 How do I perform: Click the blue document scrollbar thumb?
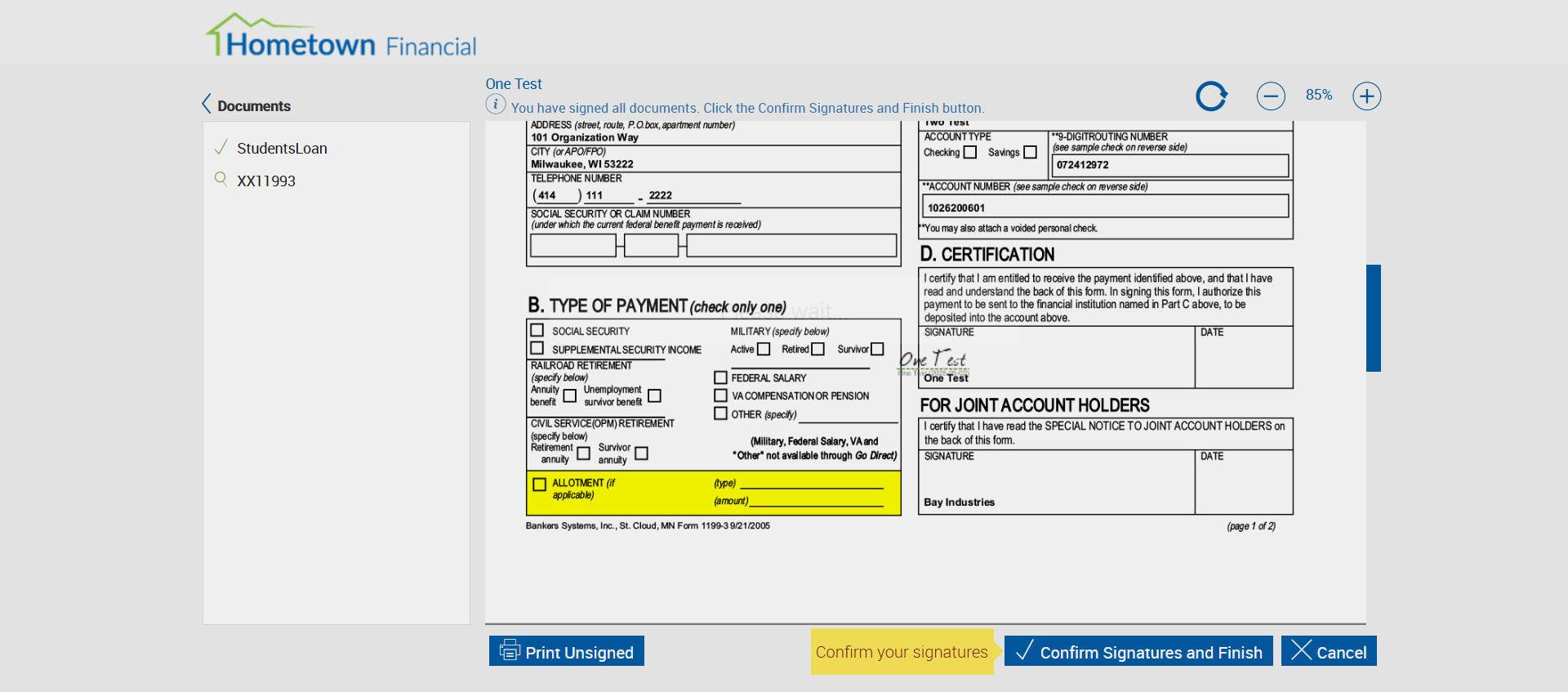pyautogui.click(x=1374, y=318)
